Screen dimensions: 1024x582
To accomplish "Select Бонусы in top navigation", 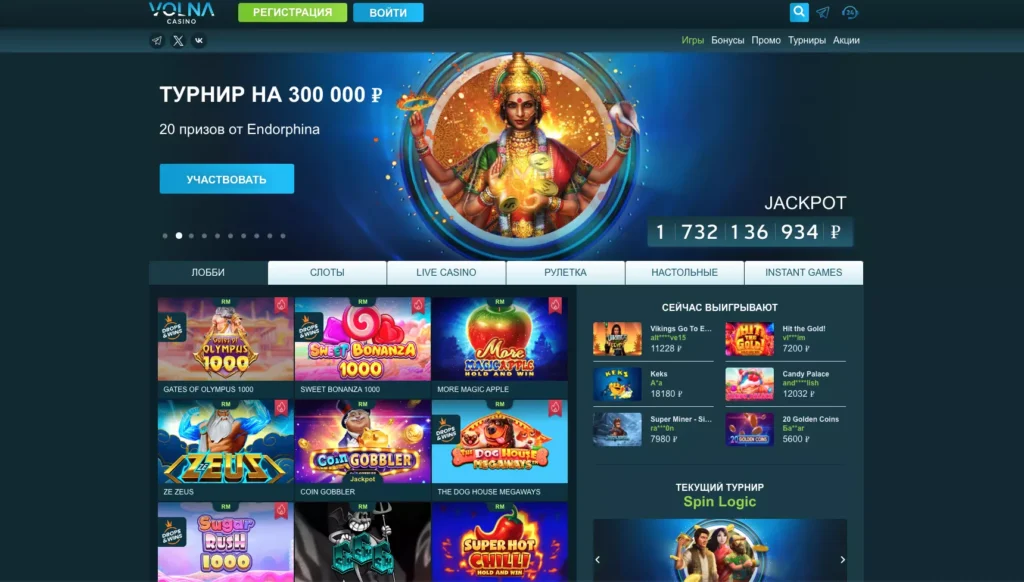I will pos(728,40).
